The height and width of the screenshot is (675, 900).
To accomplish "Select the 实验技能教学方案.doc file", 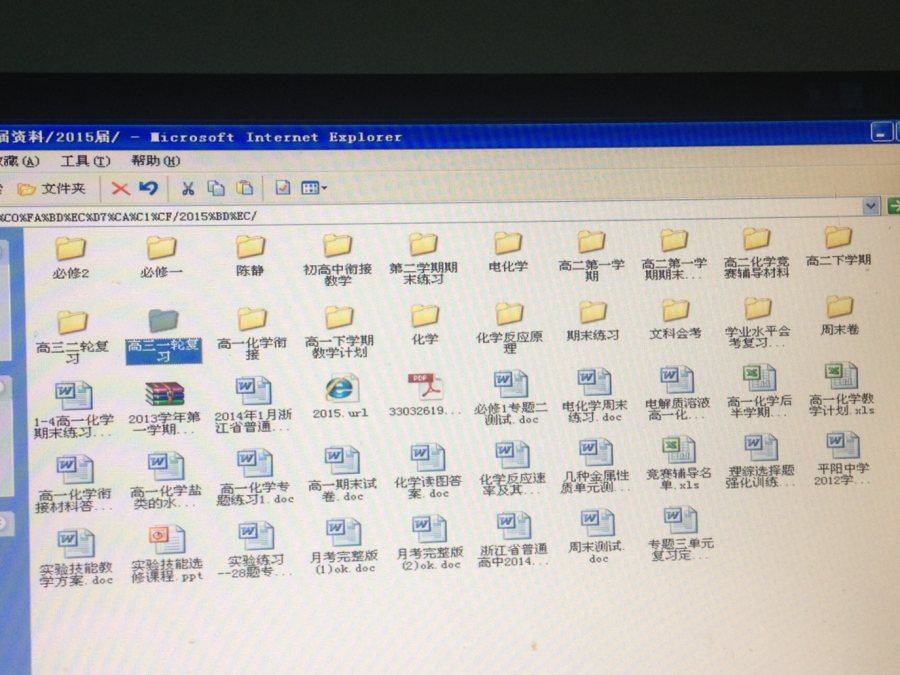I will point(76,558).
